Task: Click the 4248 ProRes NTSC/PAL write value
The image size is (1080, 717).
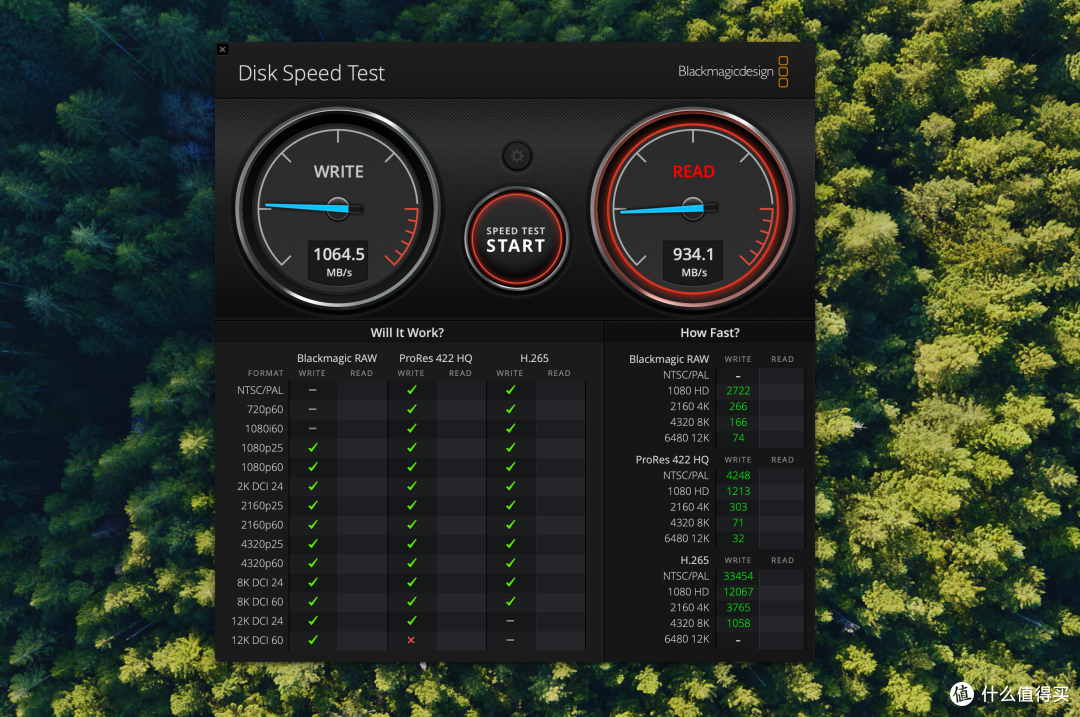Action: [x=738, y=475]
